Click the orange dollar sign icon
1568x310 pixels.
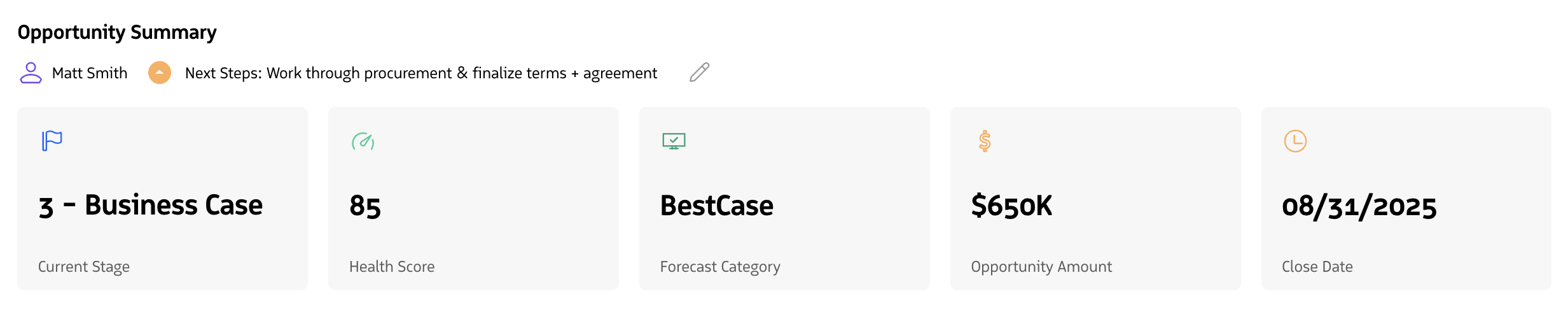(x=985, y=141)
